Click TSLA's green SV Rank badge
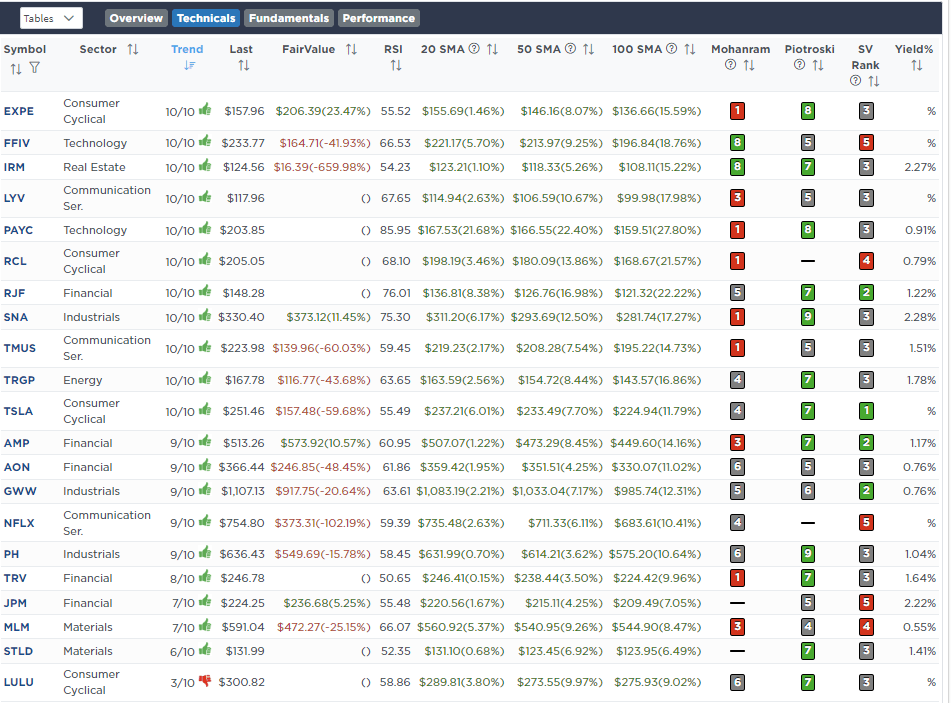 (x=866, y=410)
